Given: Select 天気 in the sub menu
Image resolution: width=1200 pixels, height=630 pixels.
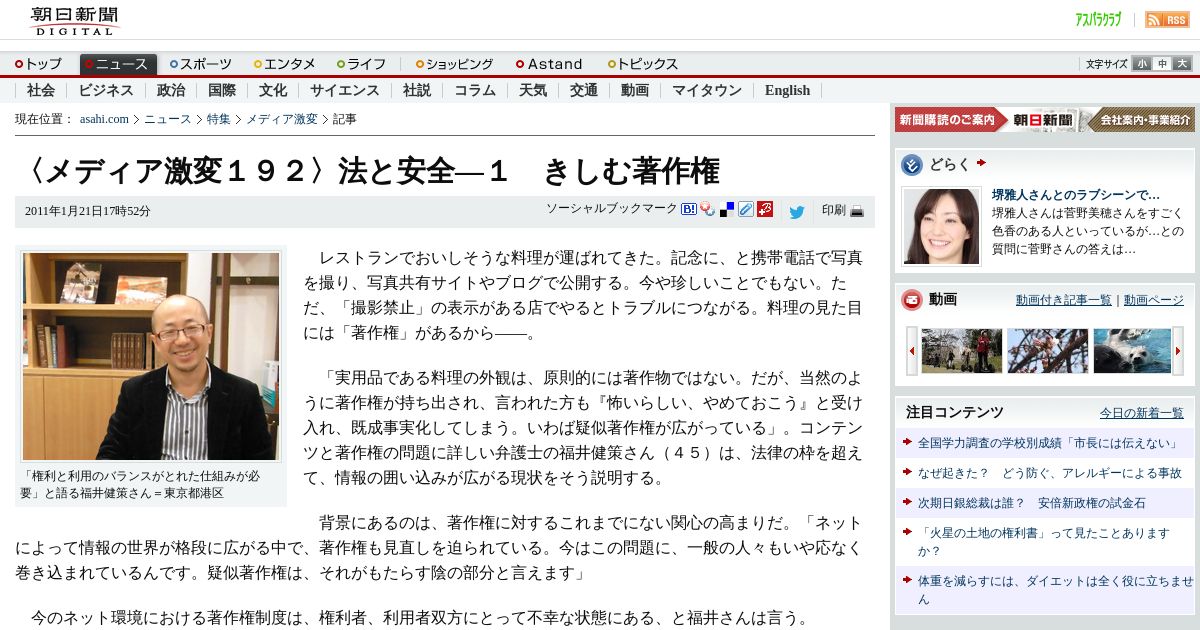Looking at the screenshot, I should coord(533,90).
